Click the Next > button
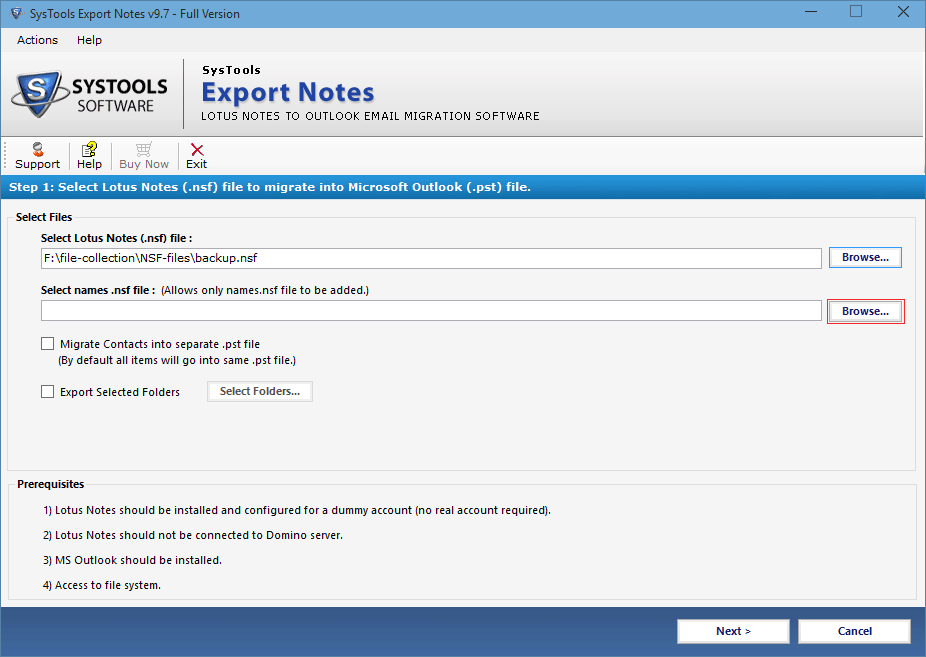 (x=733, y=631)
